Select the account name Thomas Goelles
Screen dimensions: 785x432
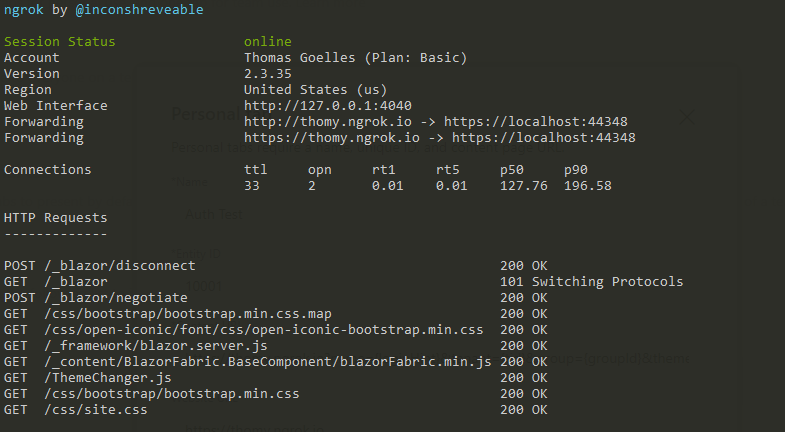pos(299,58)
